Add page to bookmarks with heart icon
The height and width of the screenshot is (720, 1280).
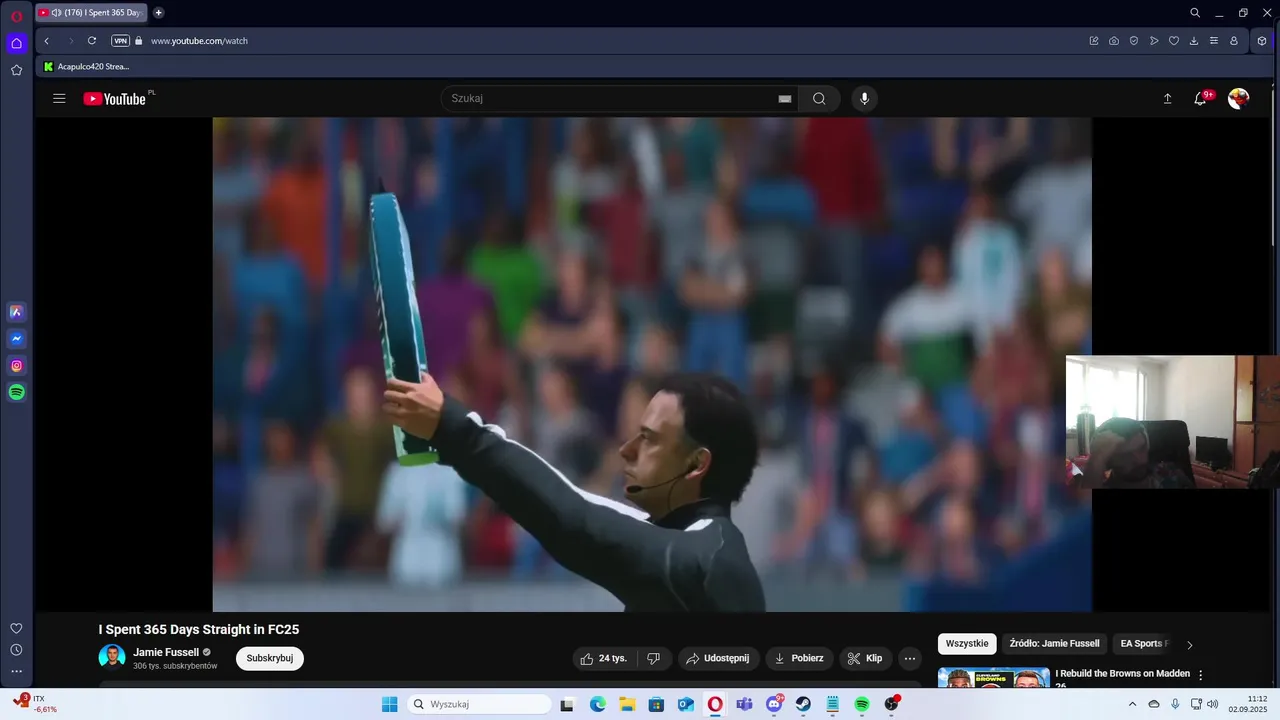tap(1174, 41)
